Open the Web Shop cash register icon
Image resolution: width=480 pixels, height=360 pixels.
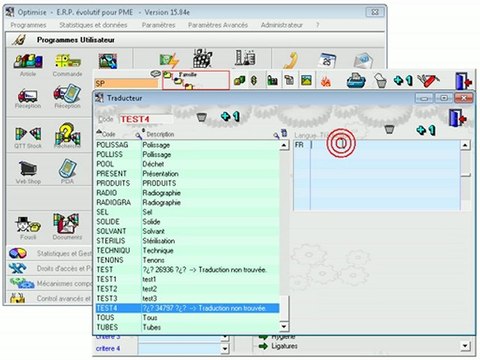[28, 168]
